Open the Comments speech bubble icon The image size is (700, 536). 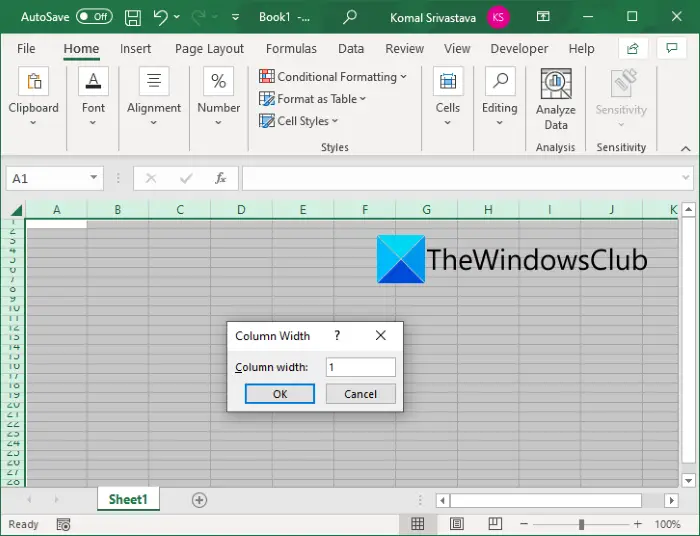click(x=672, y=48)
